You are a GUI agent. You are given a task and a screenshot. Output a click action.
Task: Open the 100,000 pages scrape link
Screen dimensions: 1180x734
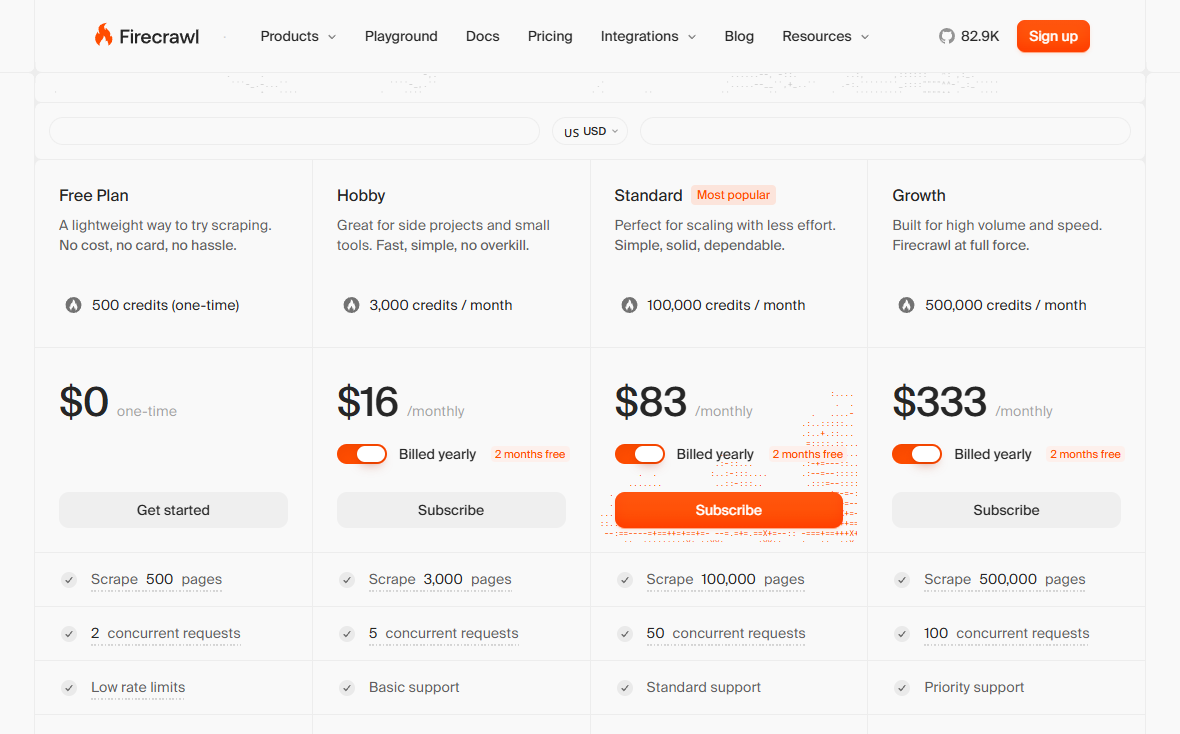[x=725, y=579]
